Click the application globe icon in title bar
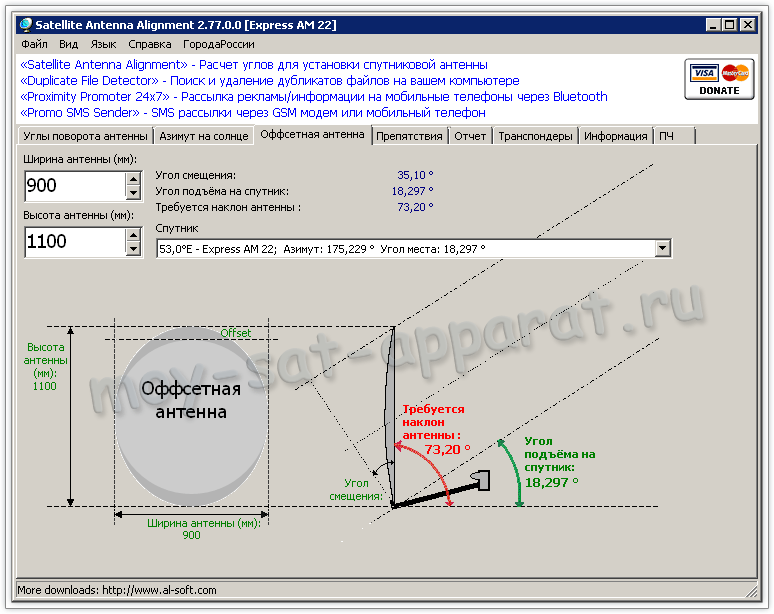This screenshot has height=614, width=774. click(26, 24)
